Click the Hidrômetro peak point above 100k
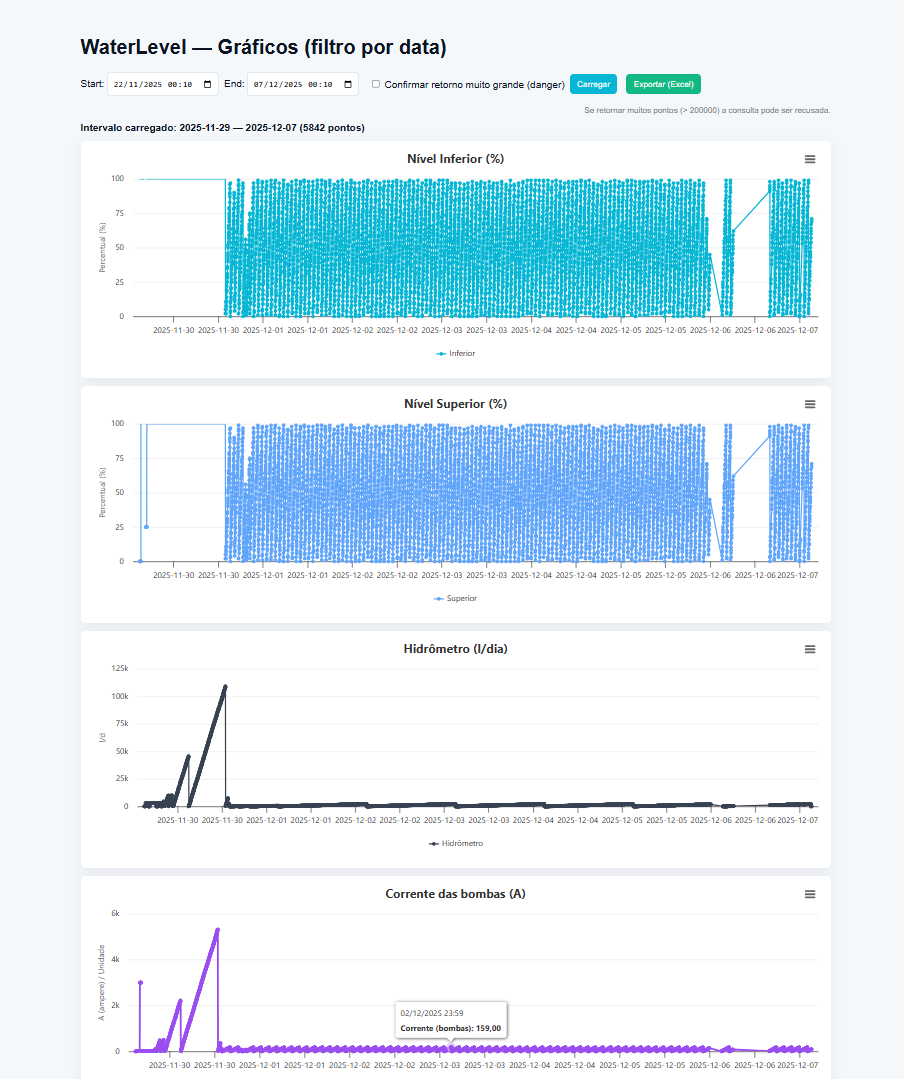This screenshot has width=904, height=1079. [225, 687]
